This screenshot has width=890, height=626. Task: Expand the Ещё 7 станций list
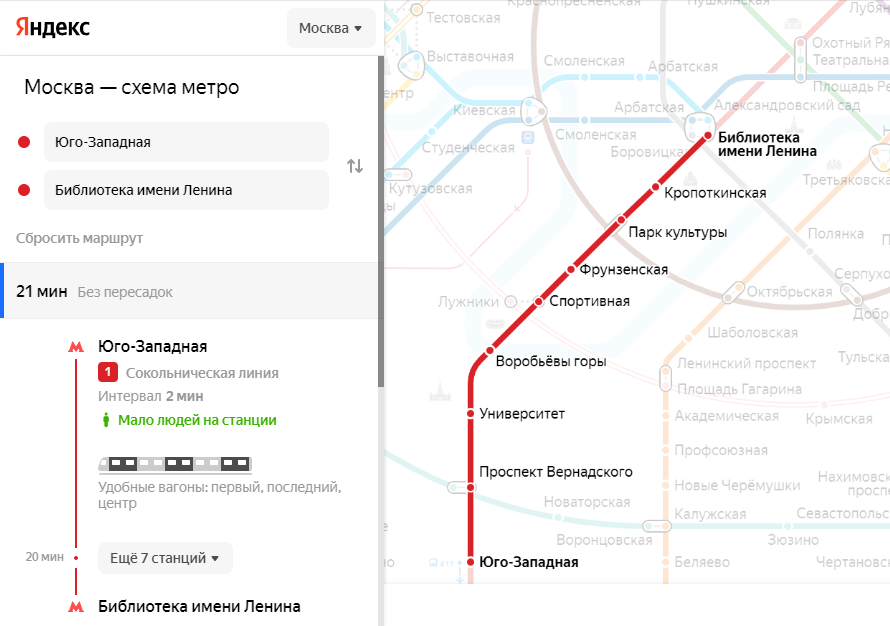(x=165, y=558)
